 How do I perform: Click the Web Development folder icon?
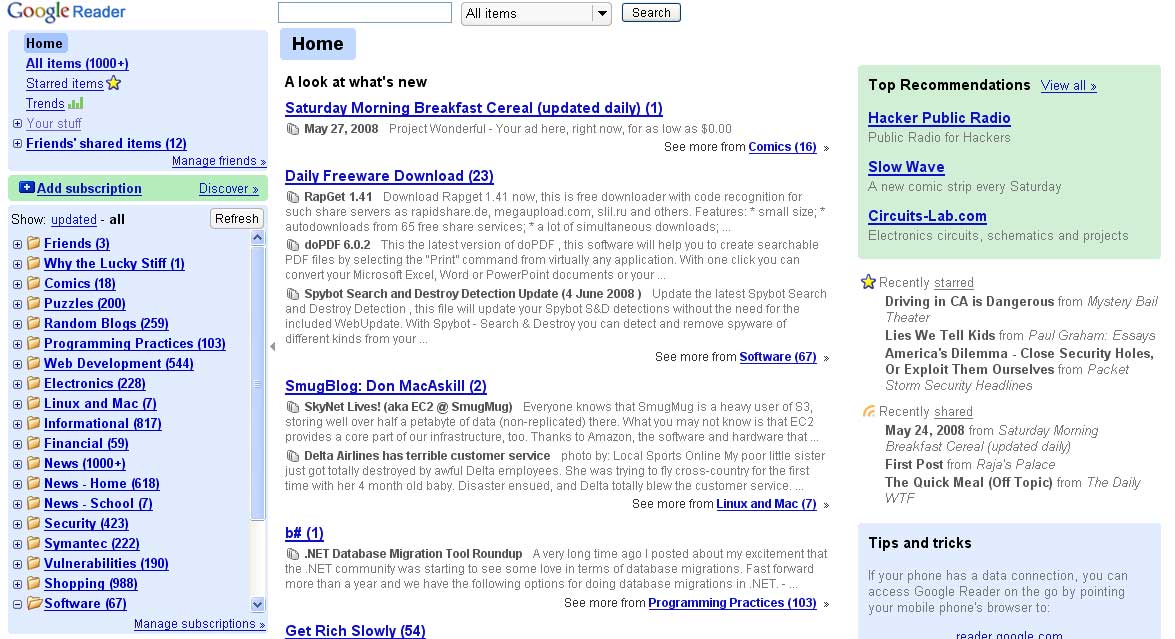(34, 363)
